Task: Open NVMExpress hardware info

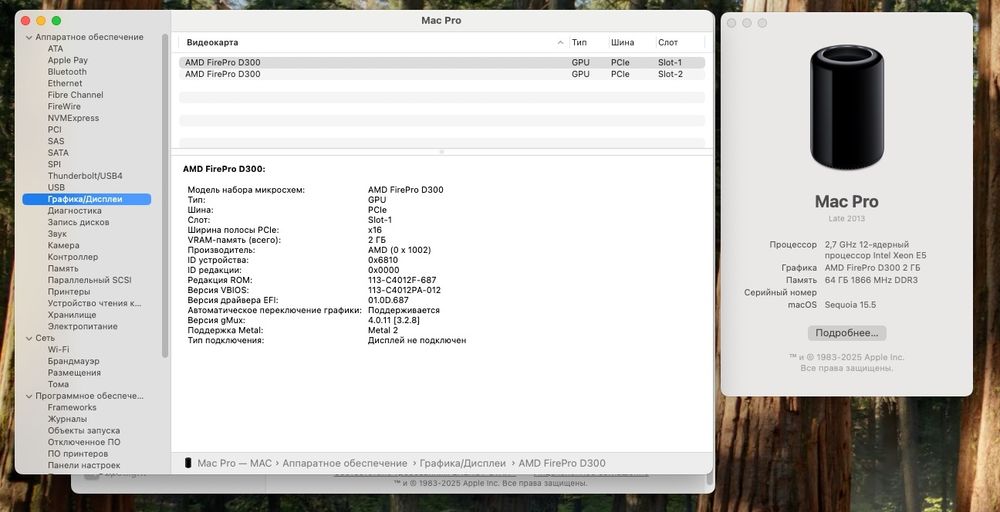Action: click(x=73, y=118)
